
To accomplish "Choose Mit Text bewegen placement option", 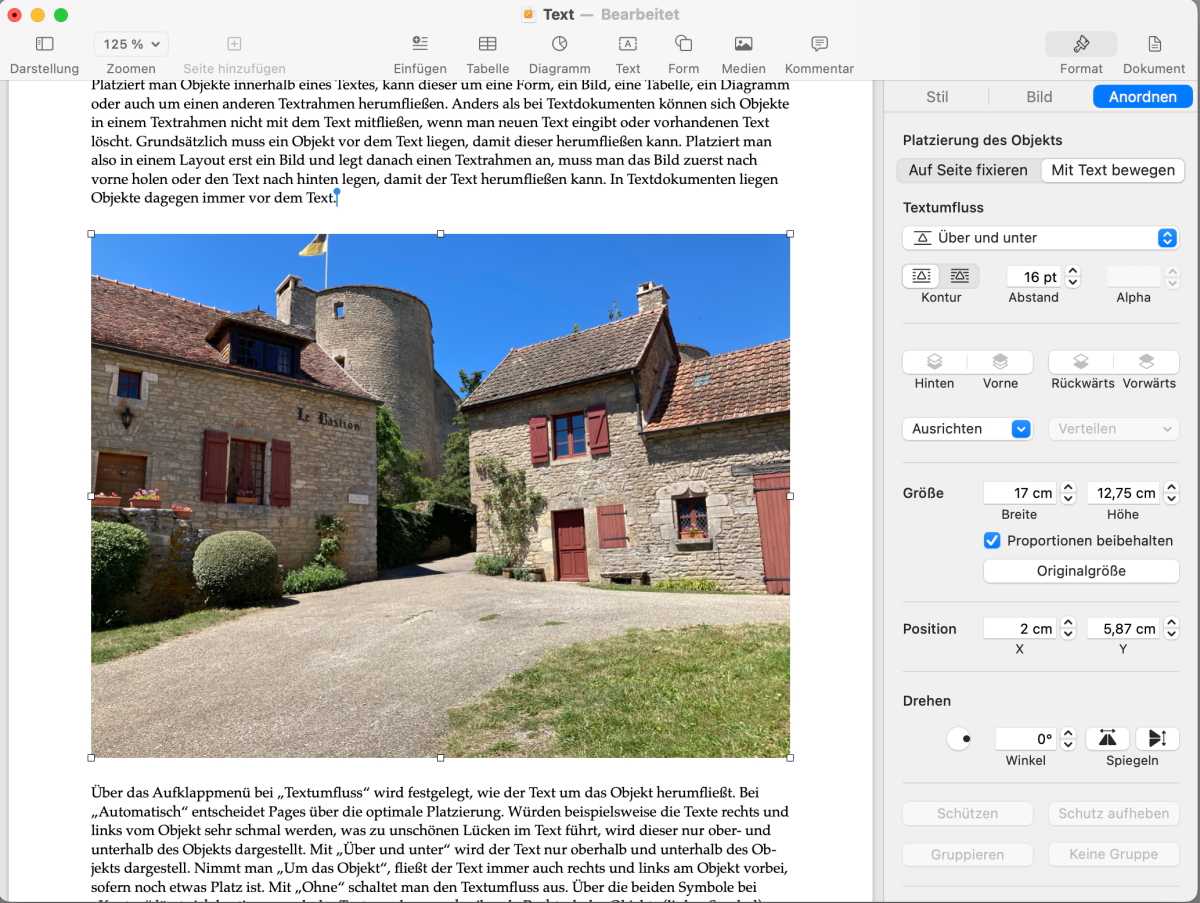I will tap(1112, 170).
